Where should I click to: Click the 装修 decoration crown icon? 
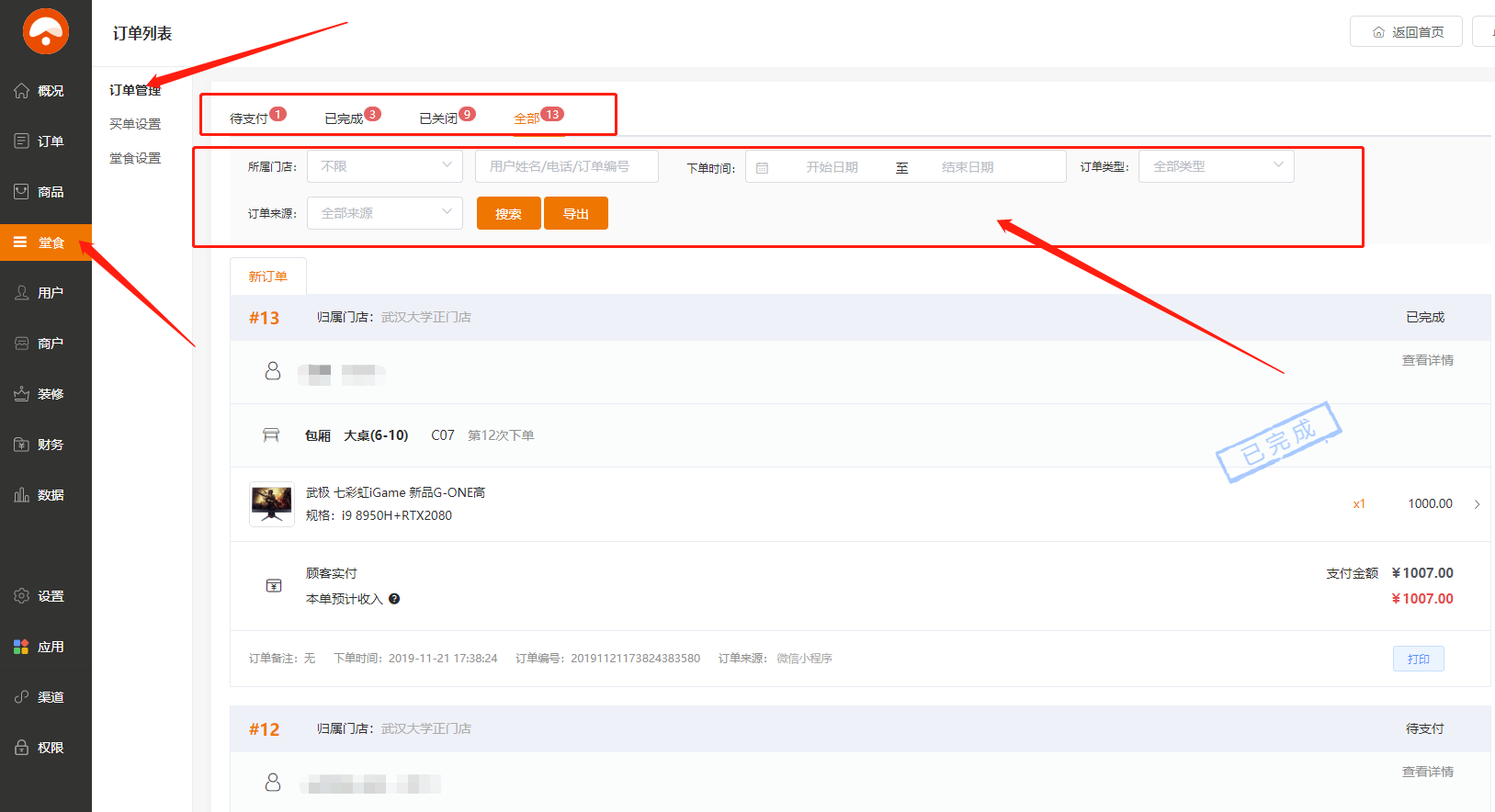(x=22, y=394)
